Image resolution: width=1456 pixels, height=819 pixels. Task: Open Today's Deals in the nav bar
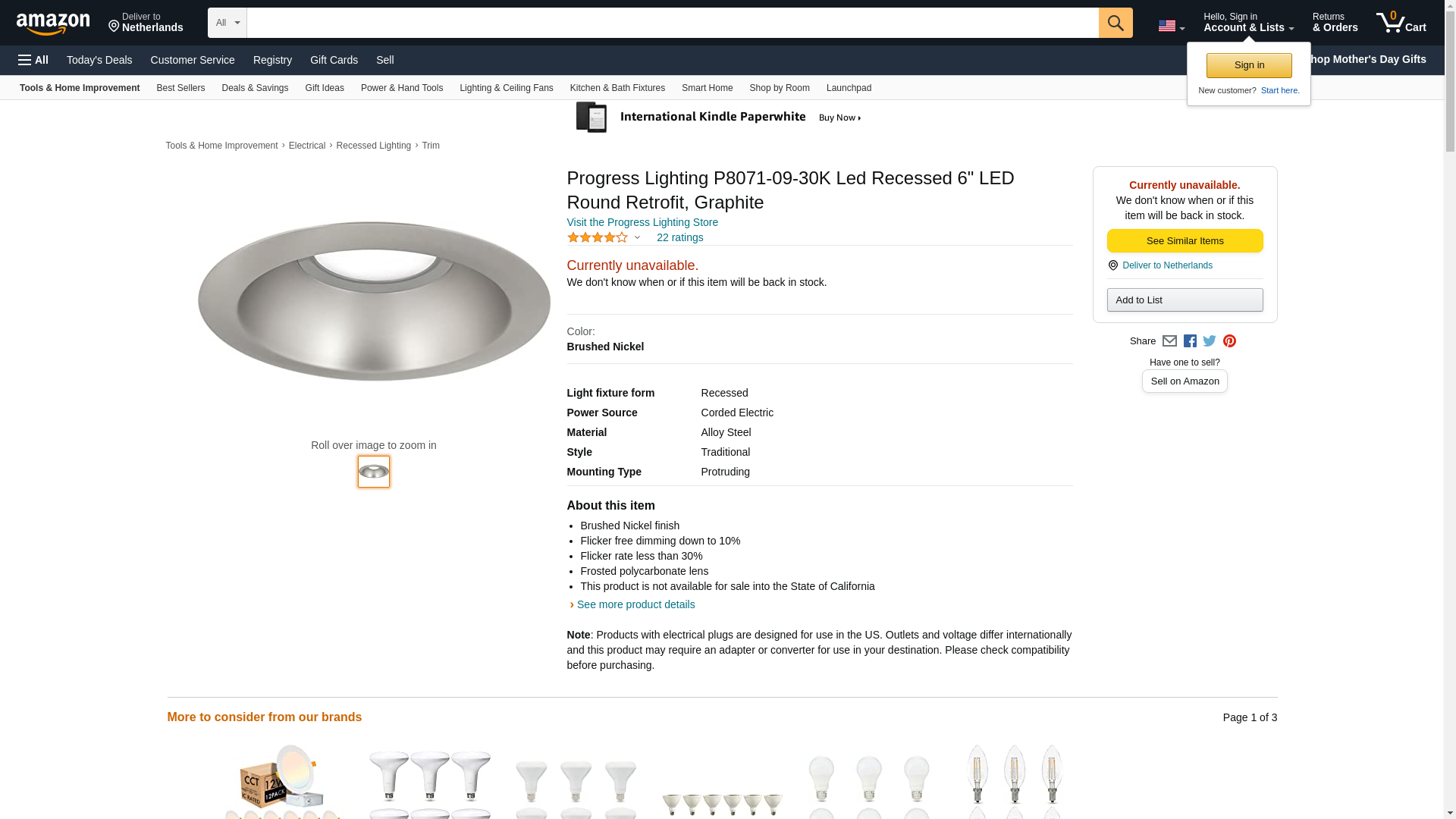(x=99, y=60)
